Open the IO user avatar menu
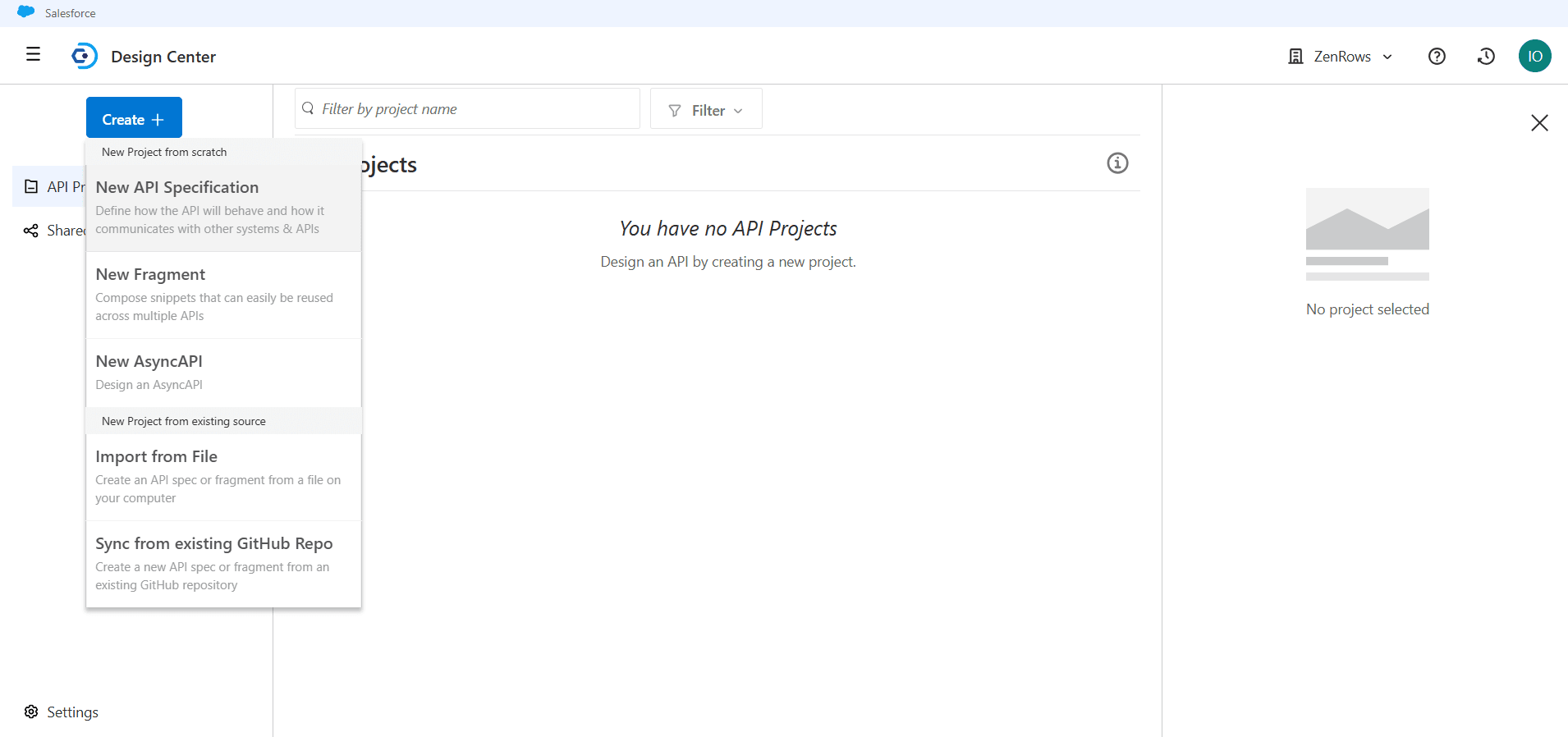 pos(1535,56)
